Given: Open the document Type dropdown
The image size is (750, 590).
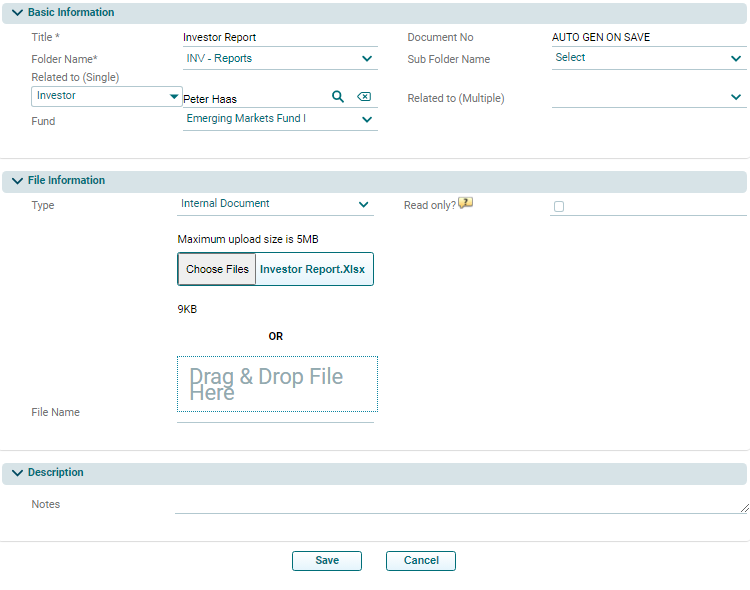Looking at the screenshot, I should pos(363,204).
